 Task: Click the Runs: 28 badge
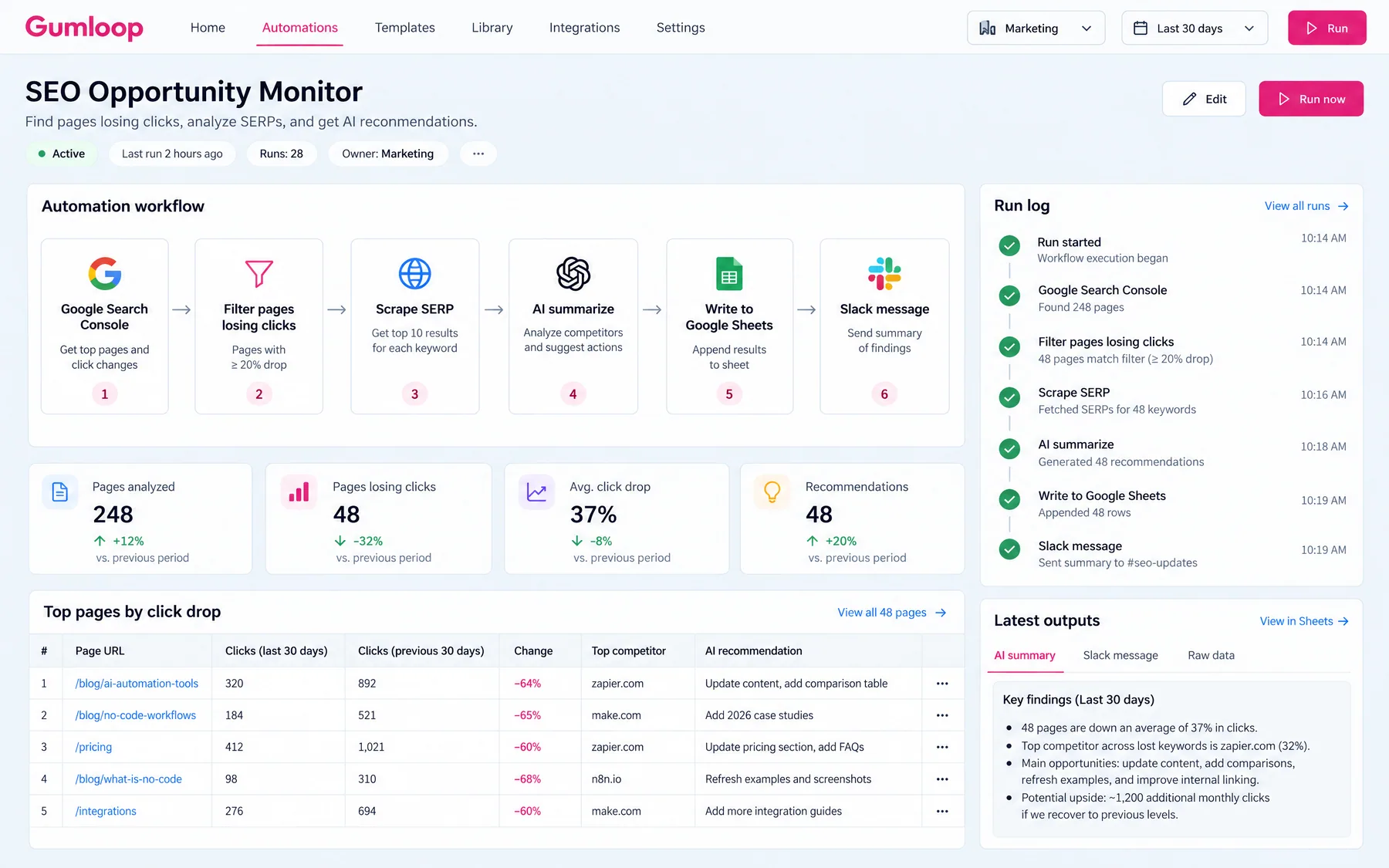tap(282, 154)
